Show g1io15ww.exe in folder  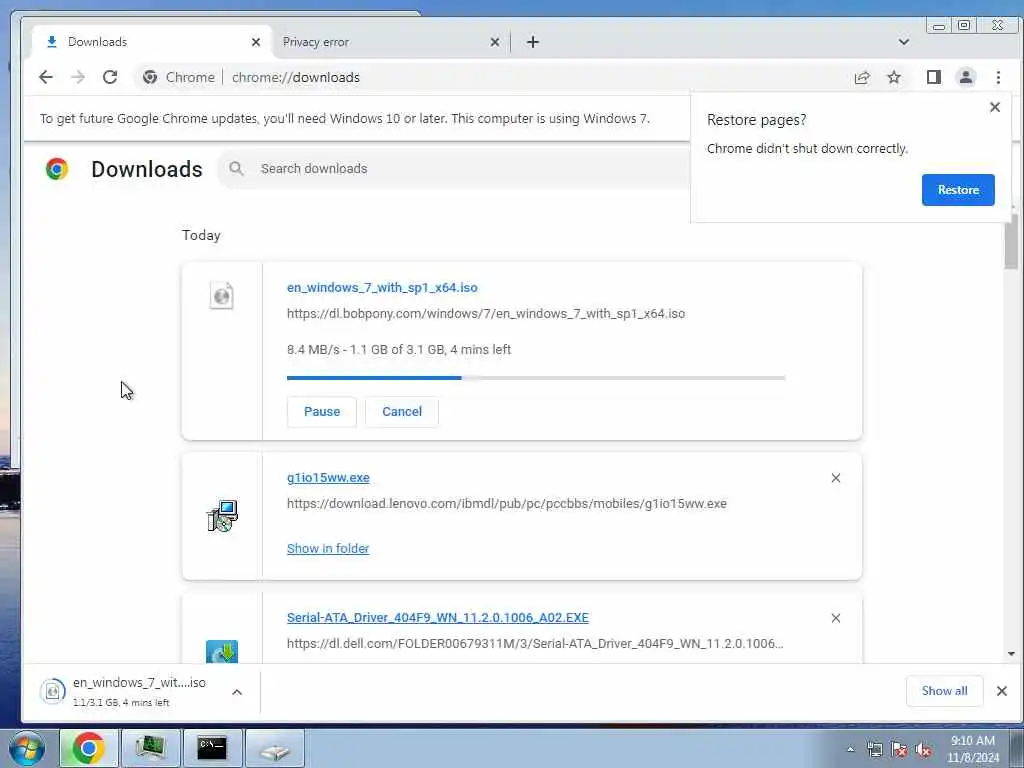tap(328, 549)
